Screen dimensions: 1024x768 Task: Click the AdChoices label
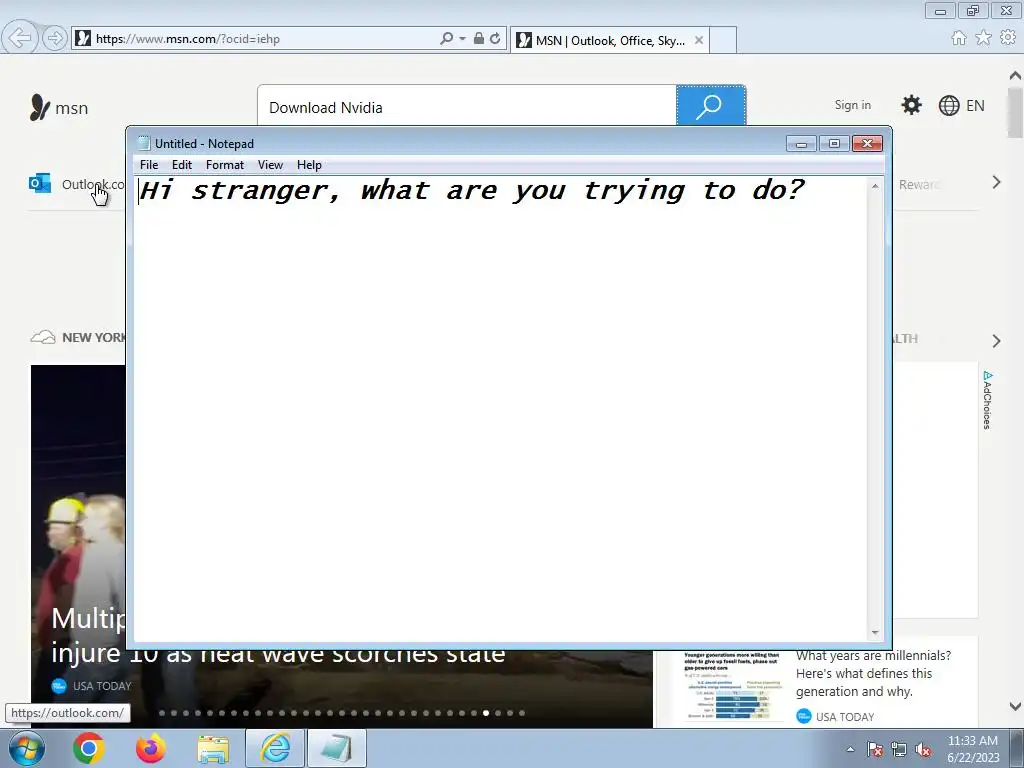pyautogui.click(x=987, y=400)
